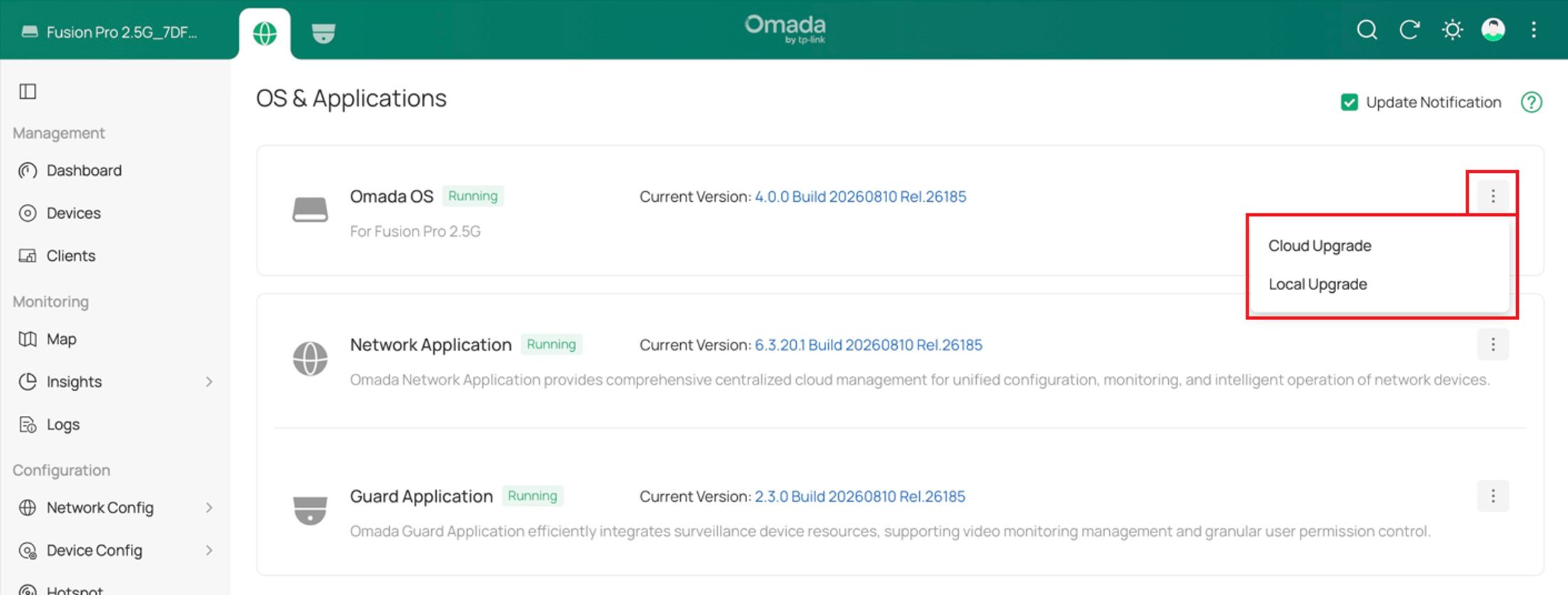Open Guard Application version 2.3.0 link
The height and width of the screenshot is (595, 1568).
[x=859, y=497]
